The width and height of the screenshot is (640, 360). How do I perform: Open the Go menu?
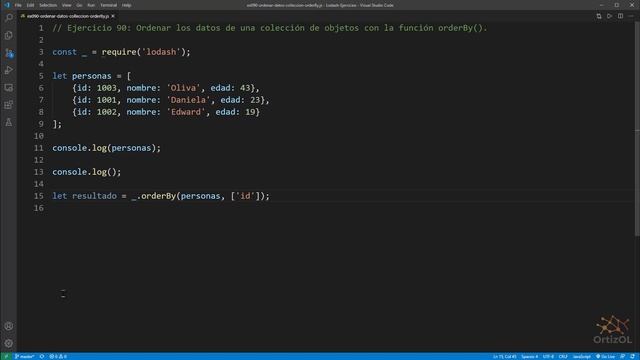(x=79, y=5)
